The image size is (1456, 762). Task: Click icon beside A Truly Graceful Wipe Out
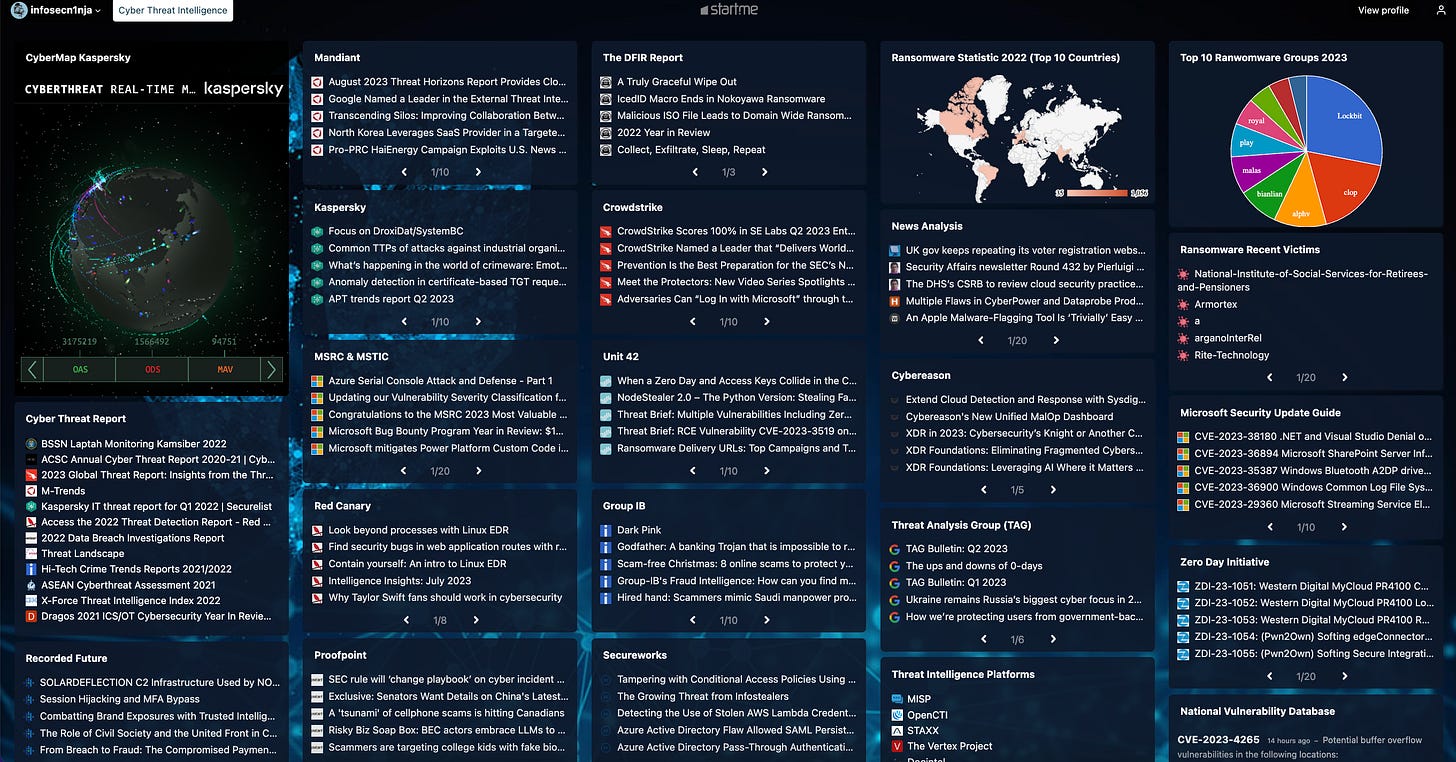[x=606, y=82]
